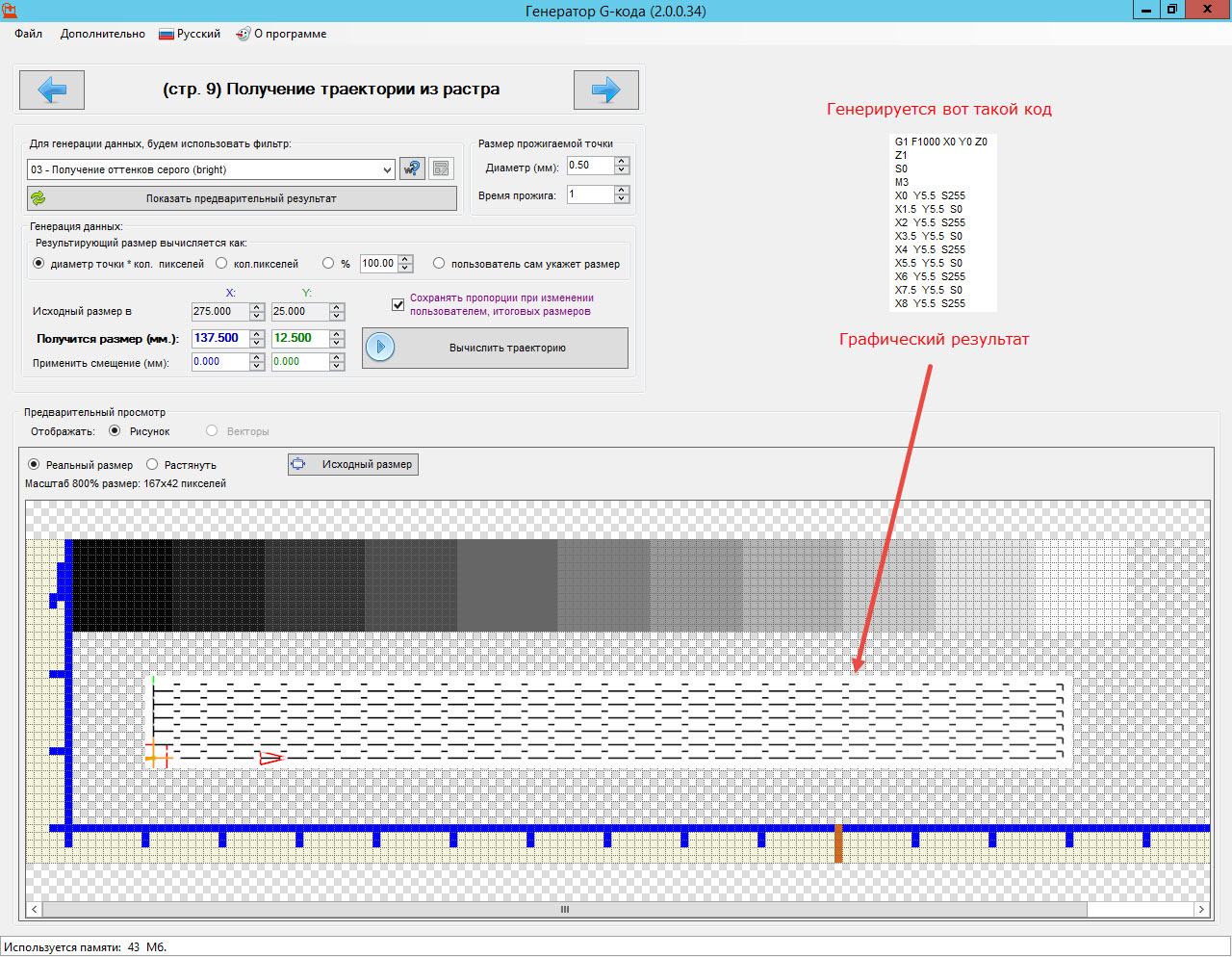Click the Время прожига input field
This screenshot has width=1232, height=957.
pos(590,194)
